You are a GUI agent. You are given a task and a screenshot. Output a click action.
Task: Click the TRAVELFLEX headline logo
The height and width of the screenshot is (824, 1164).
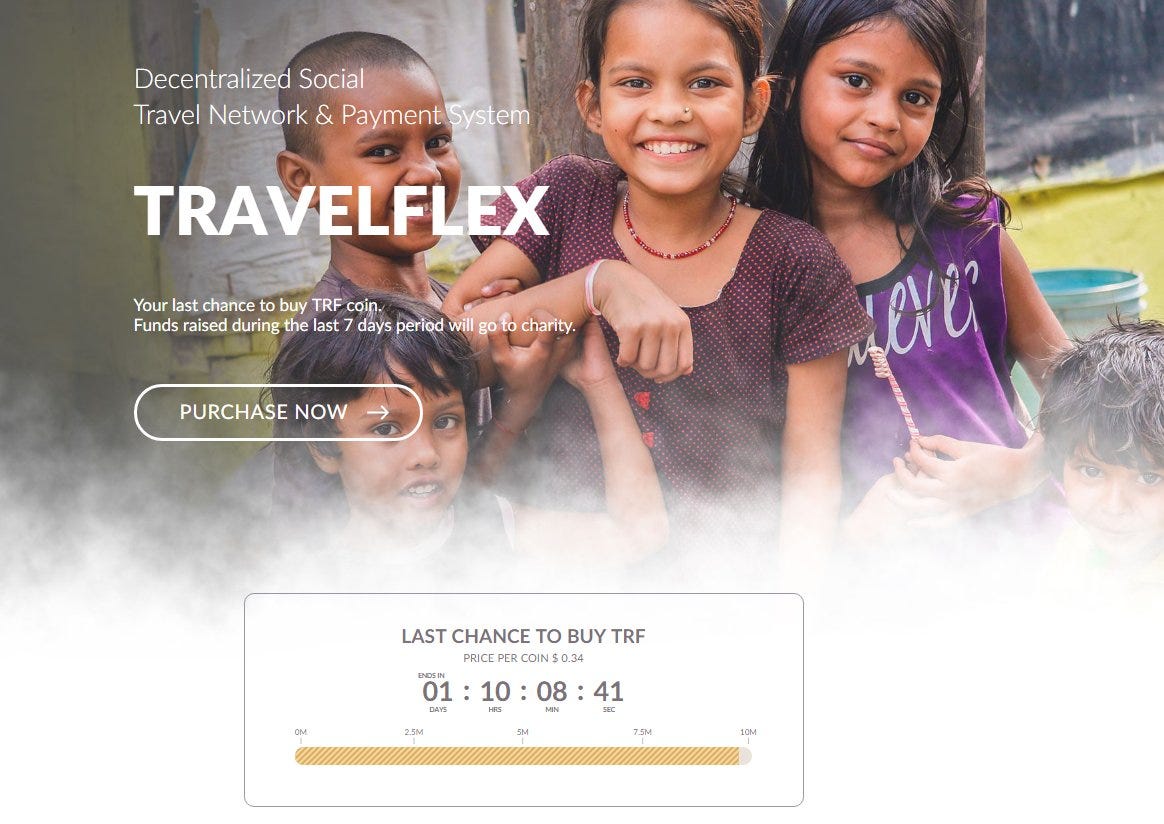point(341,210)
